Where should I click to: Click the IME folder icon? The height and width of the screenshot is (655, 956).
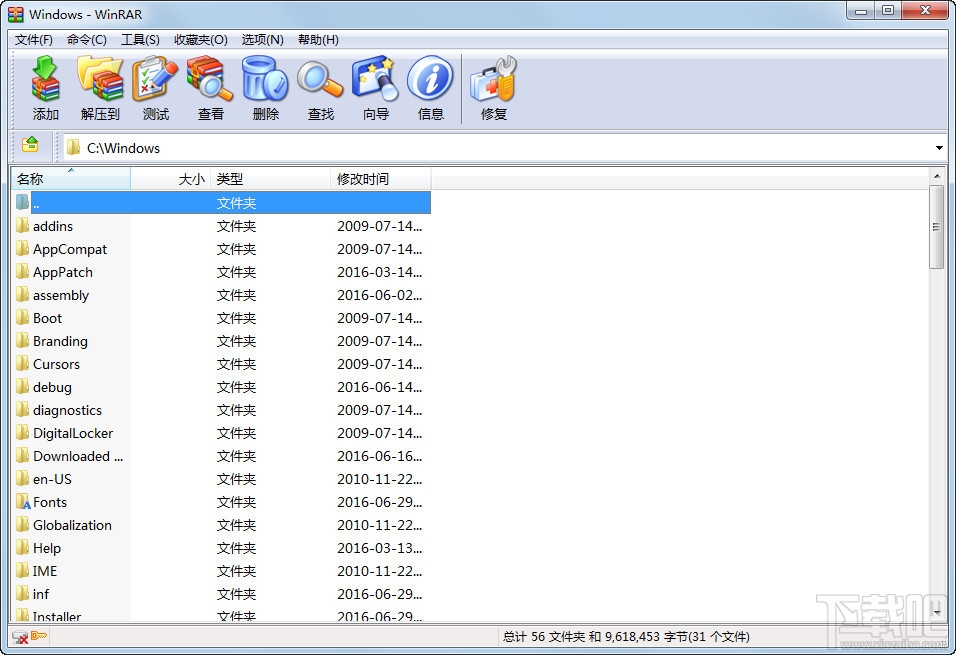point(23,571)
